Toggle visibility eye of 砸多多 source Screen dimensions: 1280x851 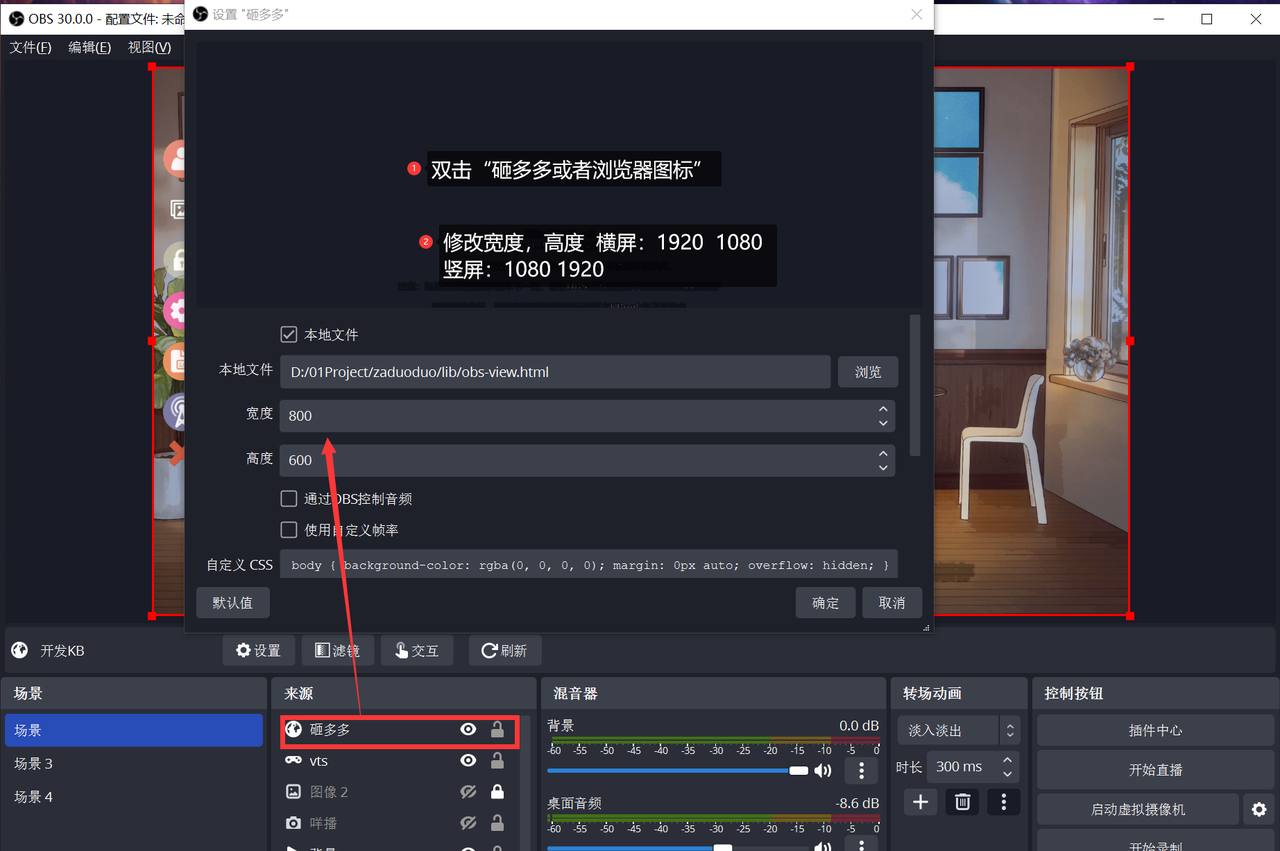click(x=468, y=730)
